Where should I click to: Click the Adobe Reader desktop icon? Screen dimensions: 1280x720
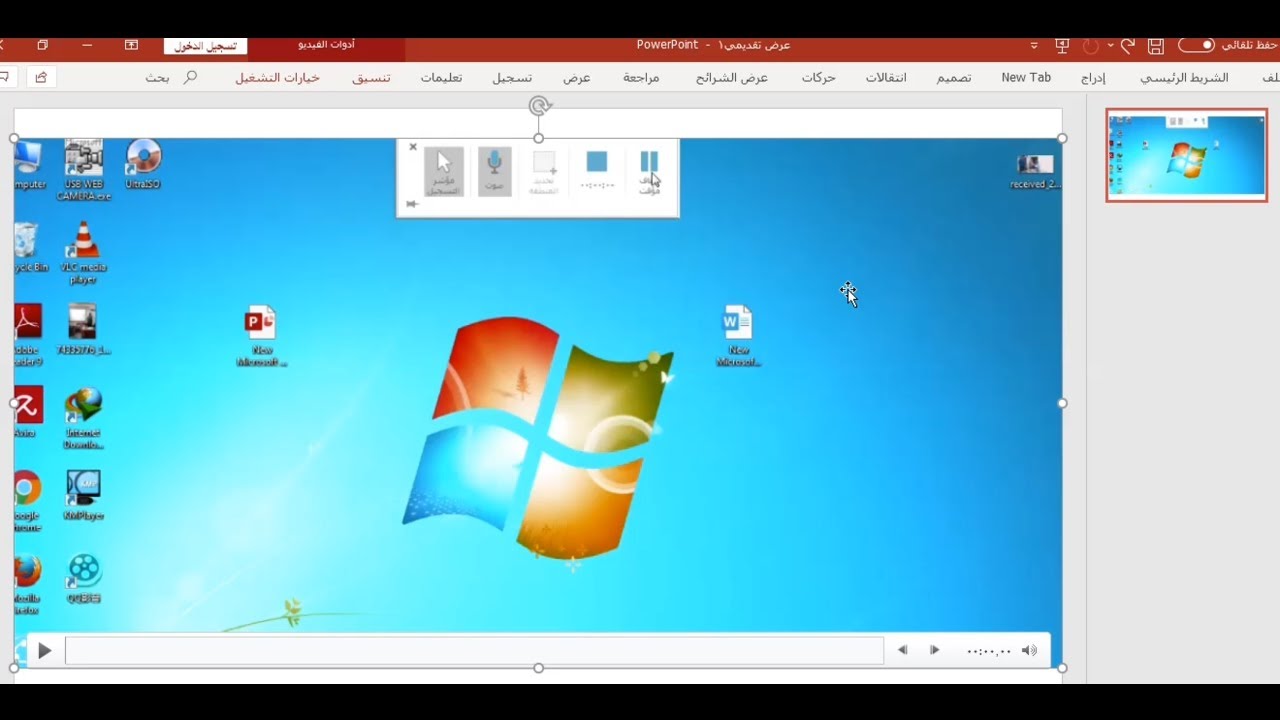(26, 336)
